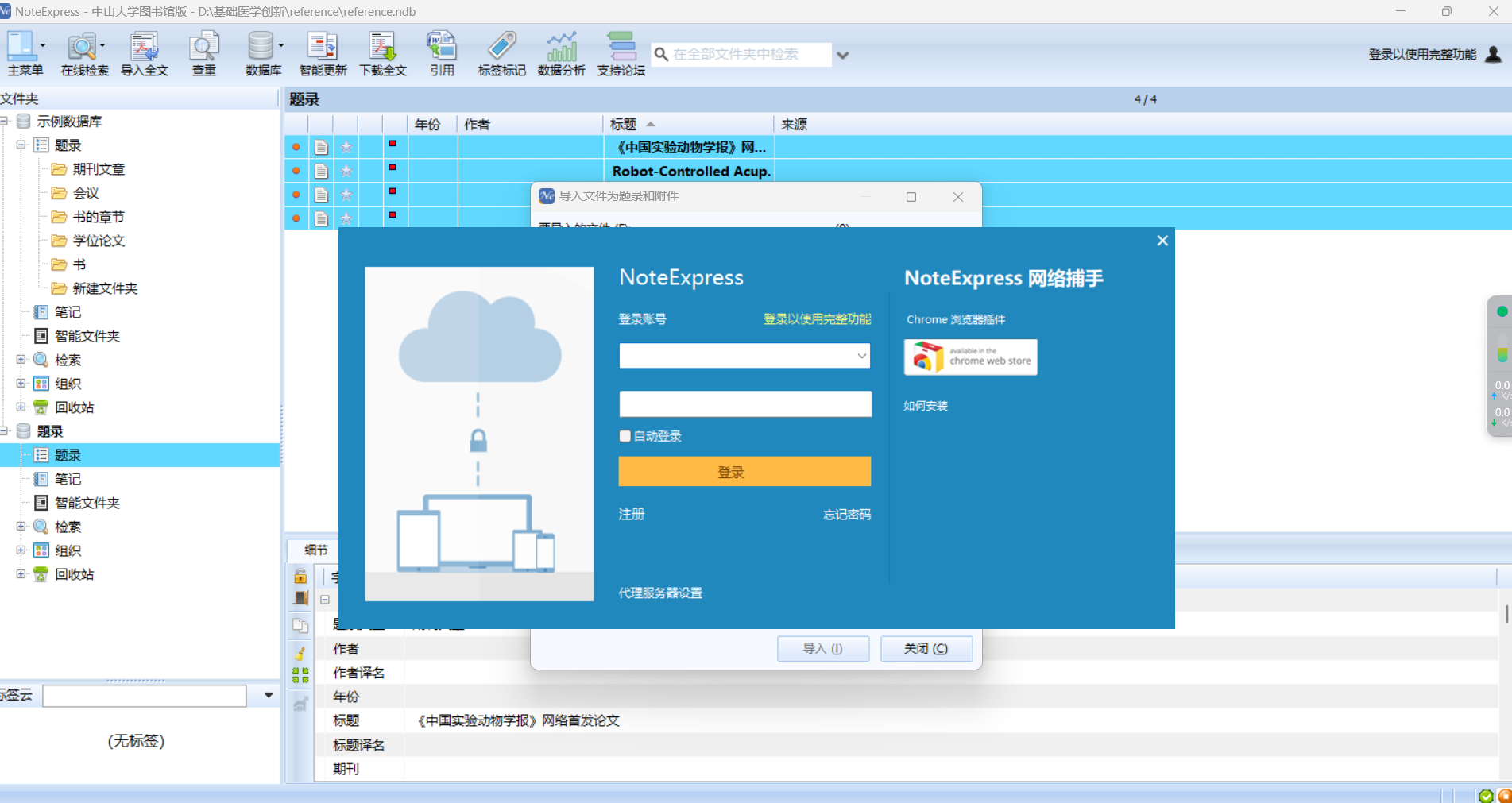Image resolution: width=1512 pixels, height=803 pixels.
Task: Click the door icon in detail sidebar
Action: click(300, 598)
